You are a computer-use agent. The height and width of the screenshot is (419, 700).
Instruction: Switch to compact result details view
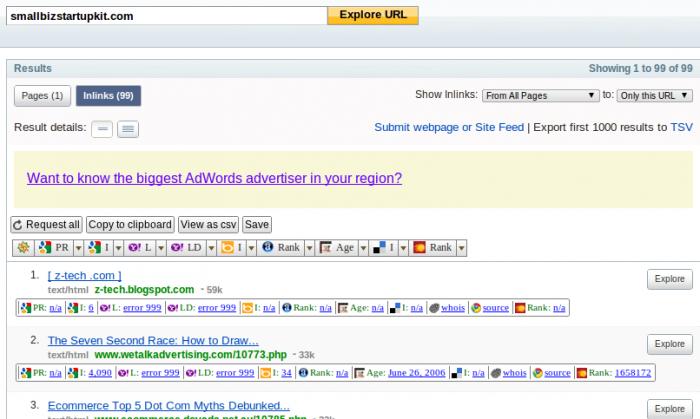102,129
